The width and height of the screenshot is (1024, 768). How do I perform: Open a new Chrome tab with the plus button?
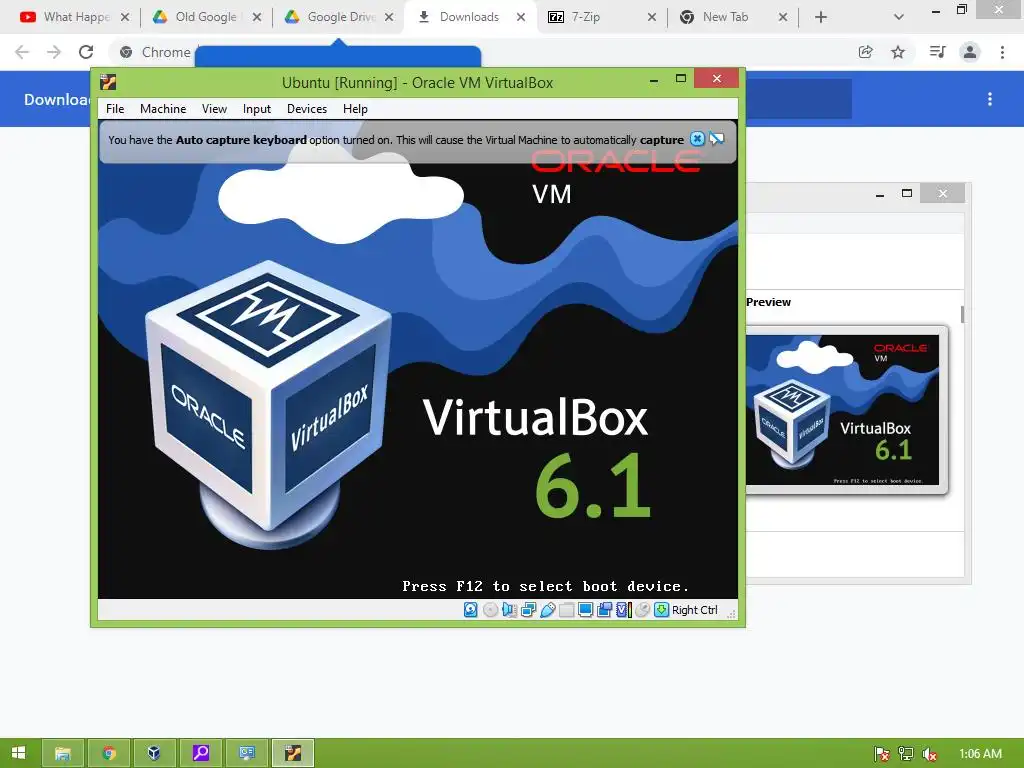pos(822,17)
